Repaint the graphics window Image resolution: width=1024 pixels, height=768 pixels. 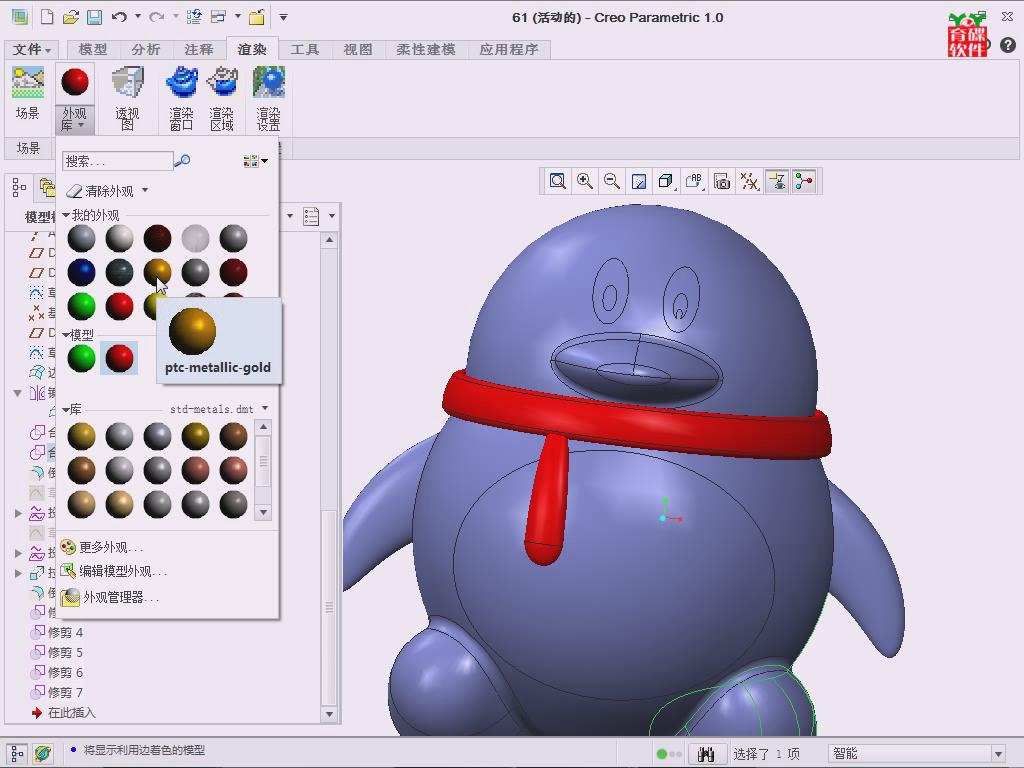coord(639,181)
